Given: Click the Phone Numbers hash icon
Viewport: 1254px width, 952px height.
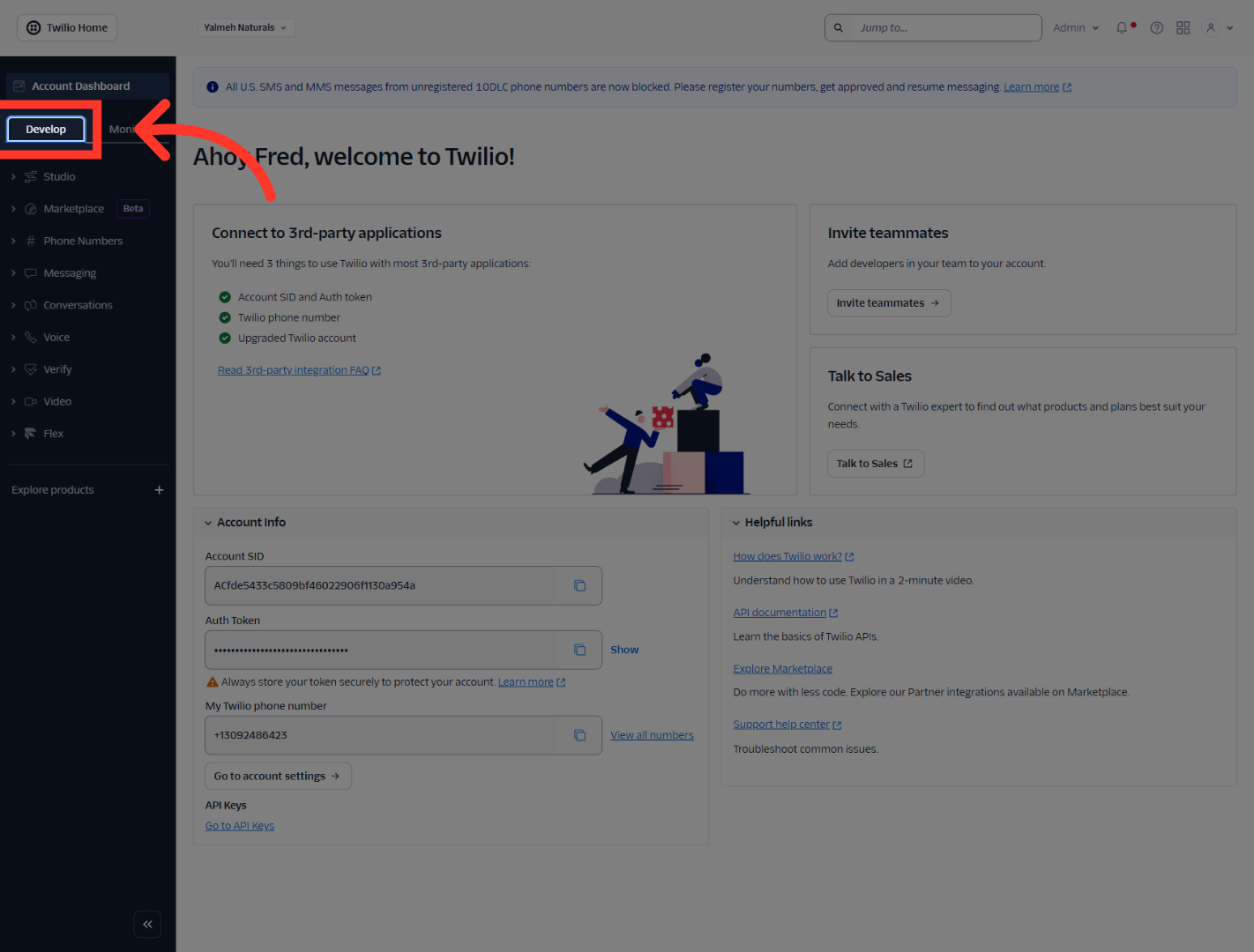Looking at the screenshot, I should (31, 241).
